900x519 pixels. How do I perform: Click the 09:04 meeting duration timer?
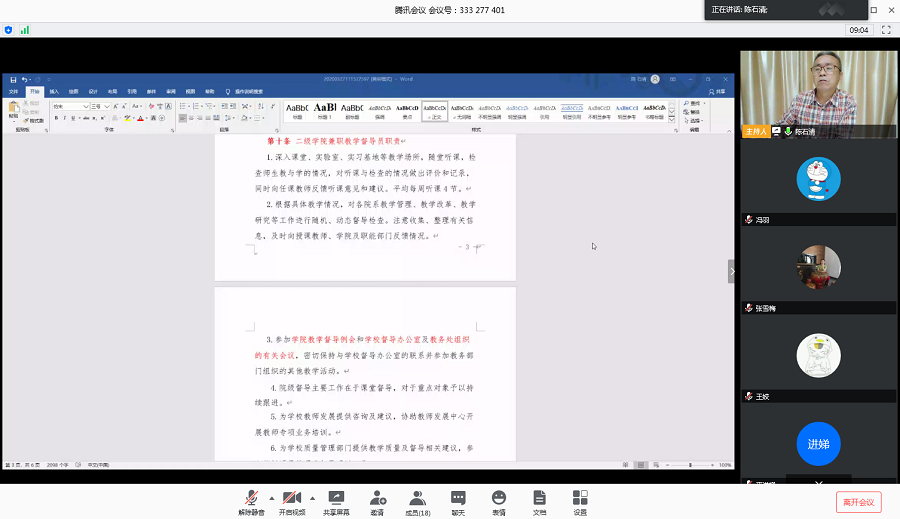pyautogui.click(x=859, y=30)
